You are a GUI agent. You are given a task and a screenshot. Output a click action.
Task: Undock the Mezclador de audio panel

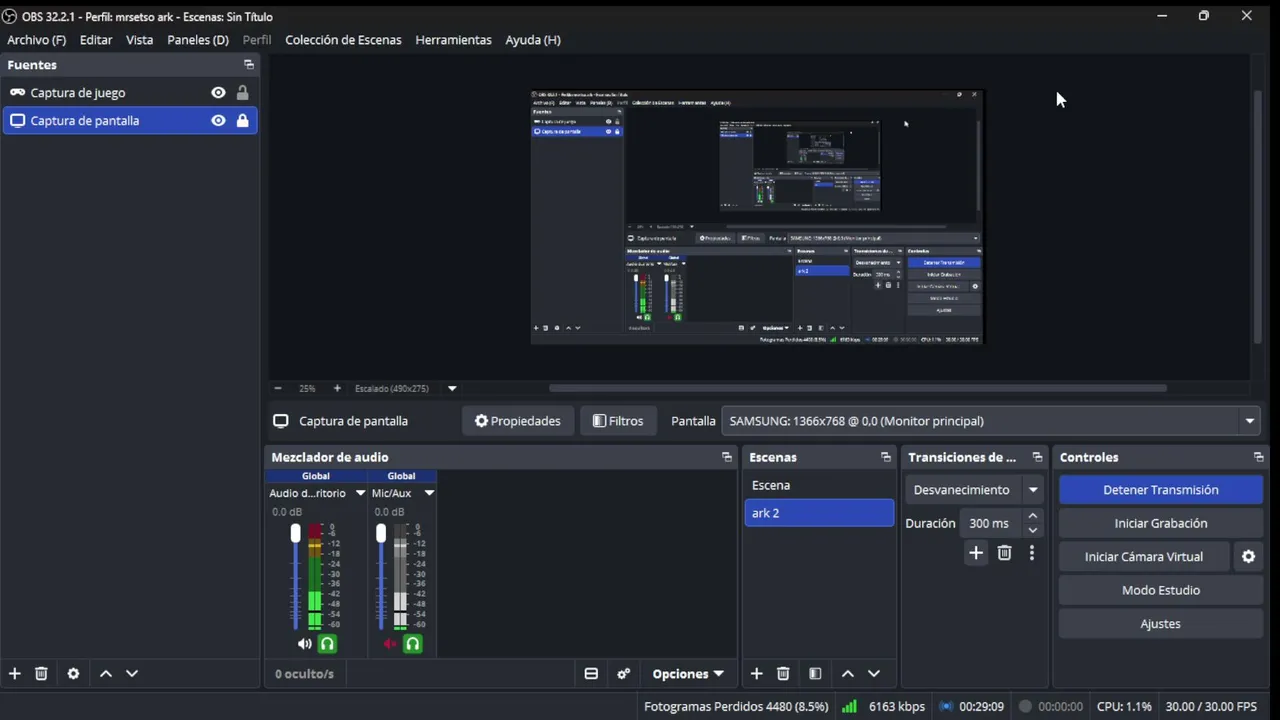(x=727, y=457)
